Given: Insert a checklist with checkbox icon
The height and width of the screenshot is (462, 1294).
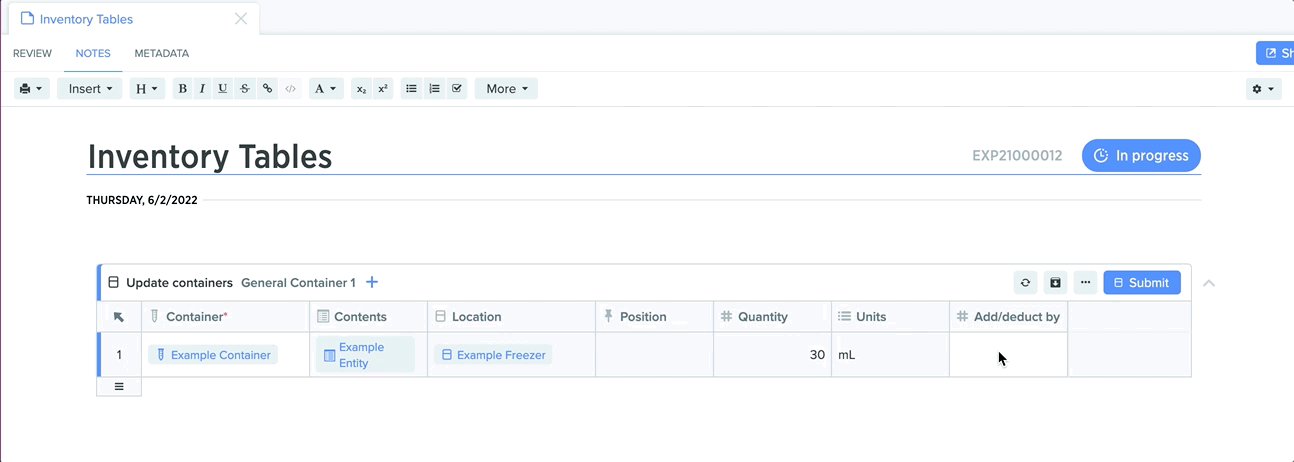Looking at the screenshot, I should 457,89.
